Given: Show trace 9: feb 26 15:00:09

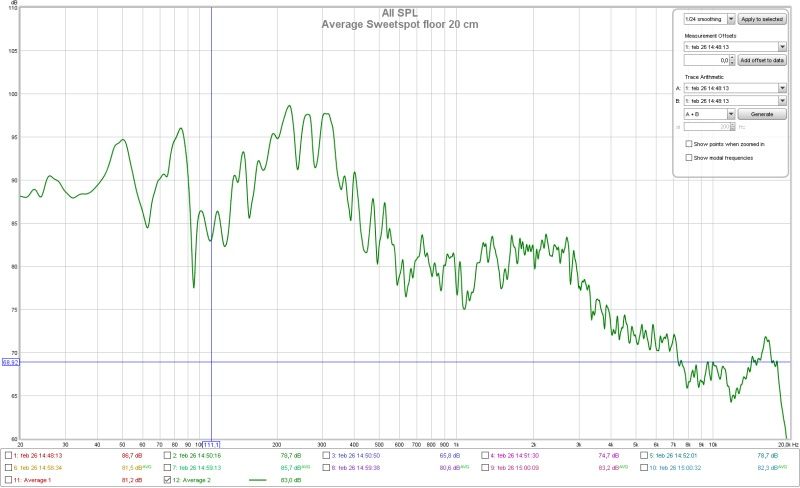Looking at the screenshot, I should pyautogui.click(x=485, y=467).
